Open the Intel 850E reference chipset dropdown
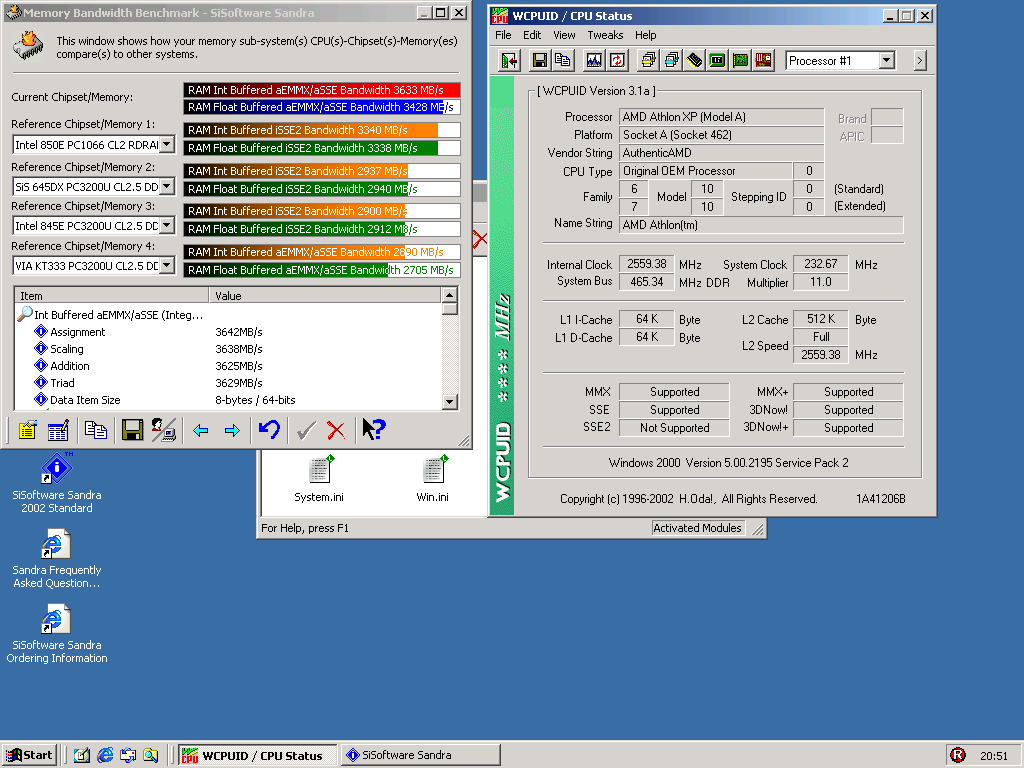This screenshot has width=1024, height=768. (x=166, y=145)
